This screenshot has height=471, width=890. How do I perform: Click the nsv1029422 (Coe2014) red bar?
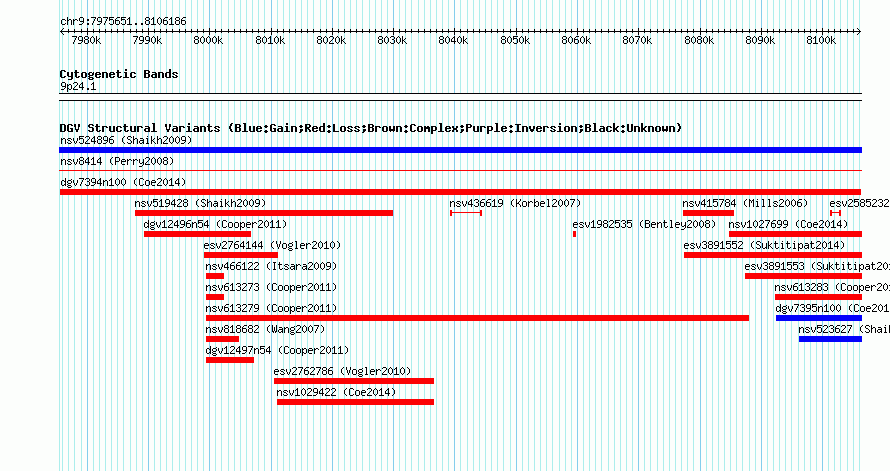point(355,402)
